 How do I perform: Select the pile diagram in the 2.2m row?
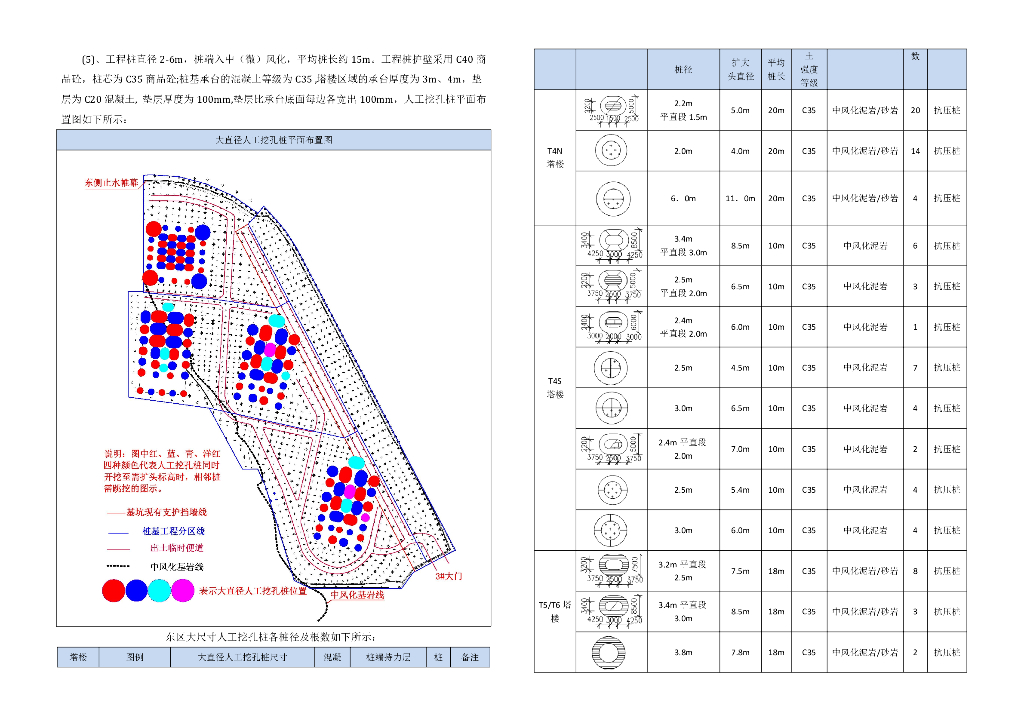(x=612, y=110)
